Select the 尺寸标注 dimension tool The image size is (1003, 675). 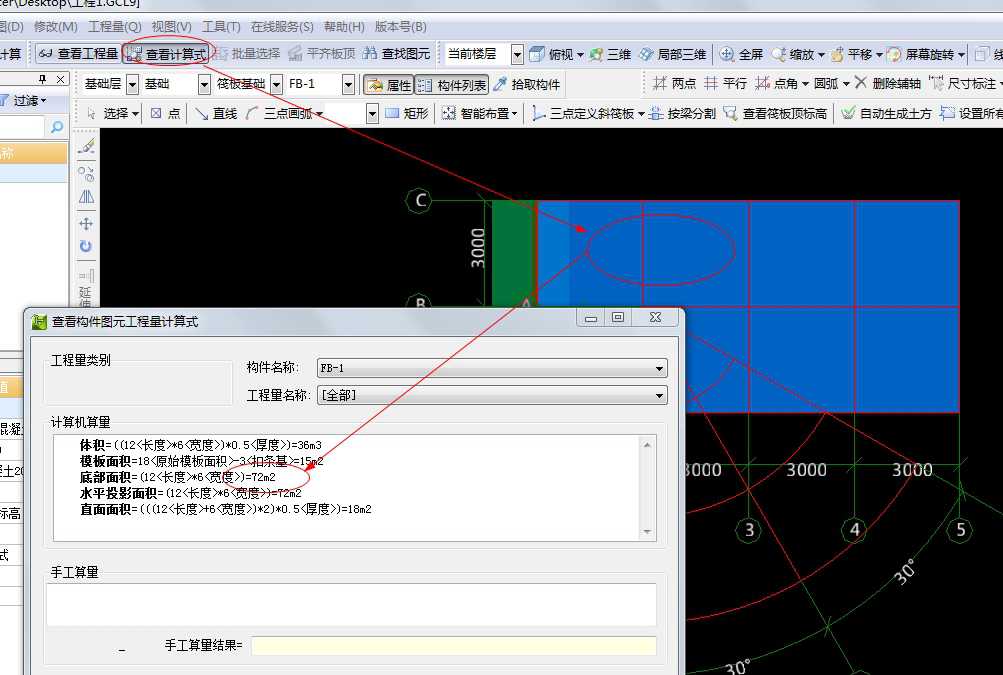963,83
